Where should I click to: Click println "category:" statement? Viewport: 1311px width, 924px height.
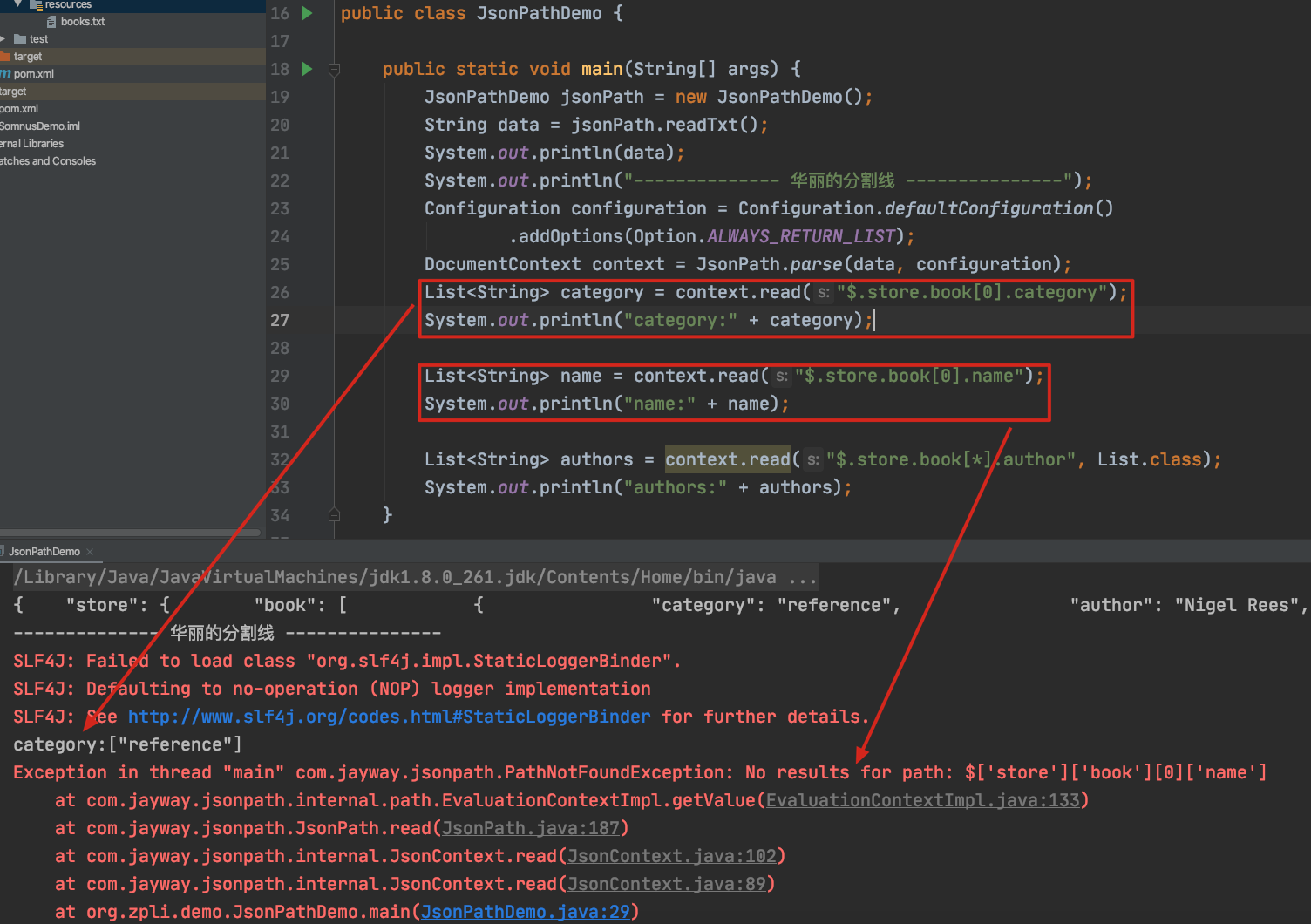[x=649, y=320]
